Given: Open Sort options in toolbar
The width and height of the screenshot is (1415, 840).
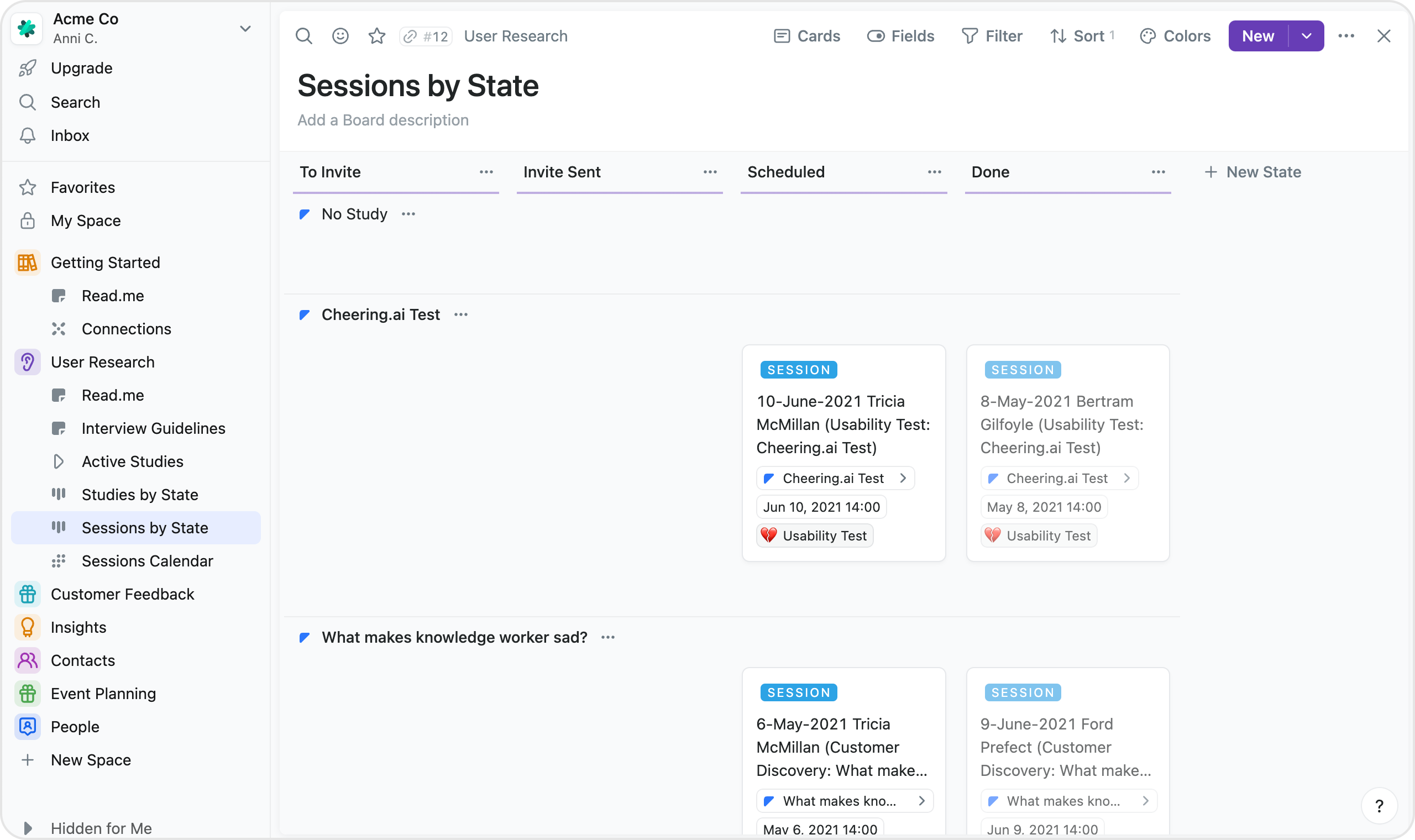Looking at the screenshot, I should coord(1081,36).
